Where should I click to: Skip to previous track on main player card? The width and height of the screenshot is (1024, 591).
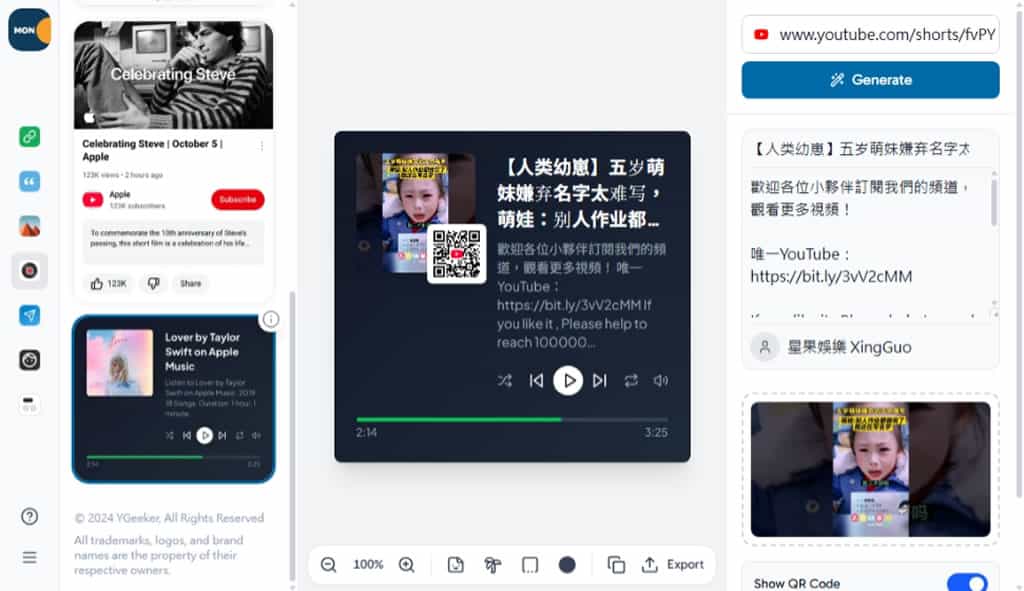pos(536,380)
